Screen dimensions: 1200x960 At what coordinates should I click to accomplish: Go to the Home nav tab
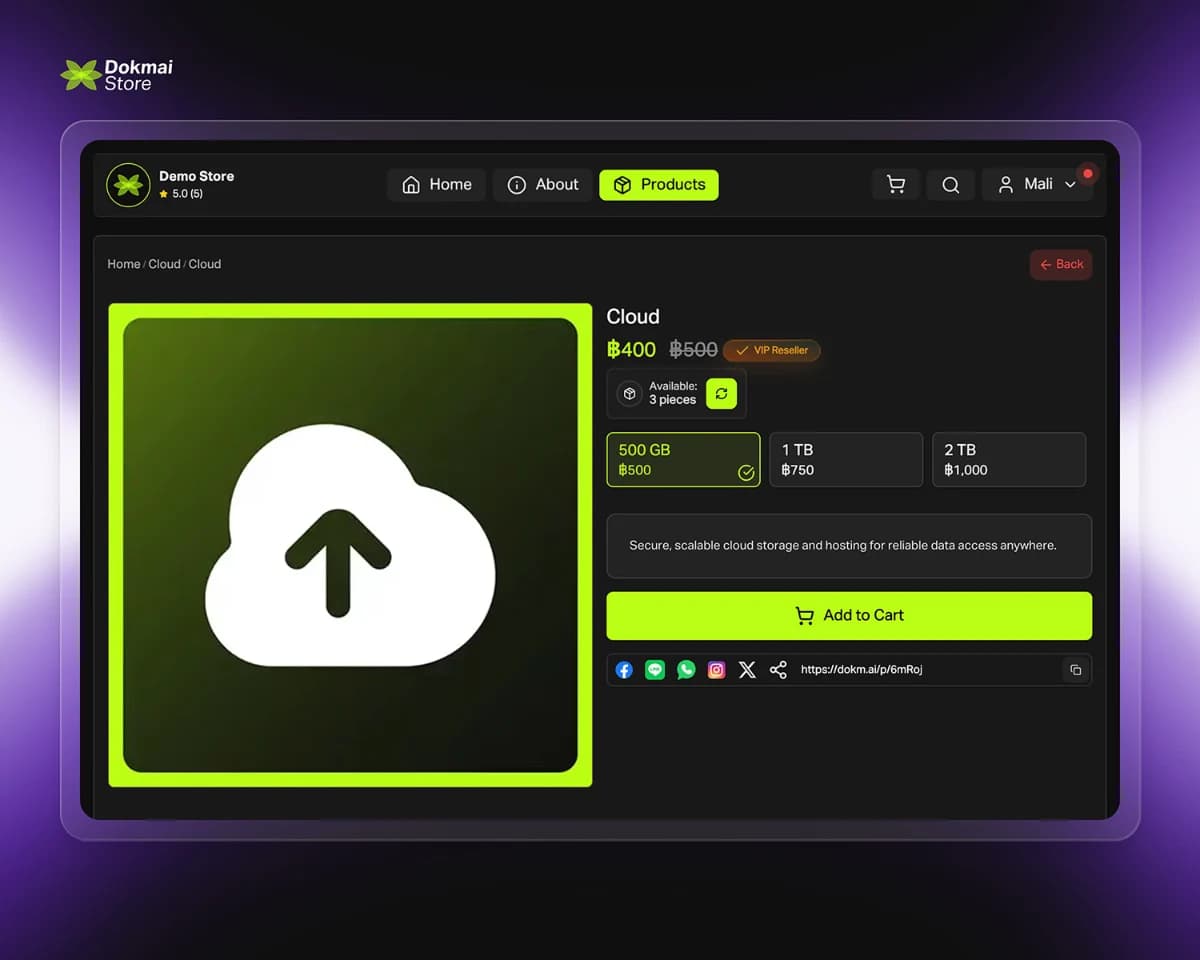point(437,185)
